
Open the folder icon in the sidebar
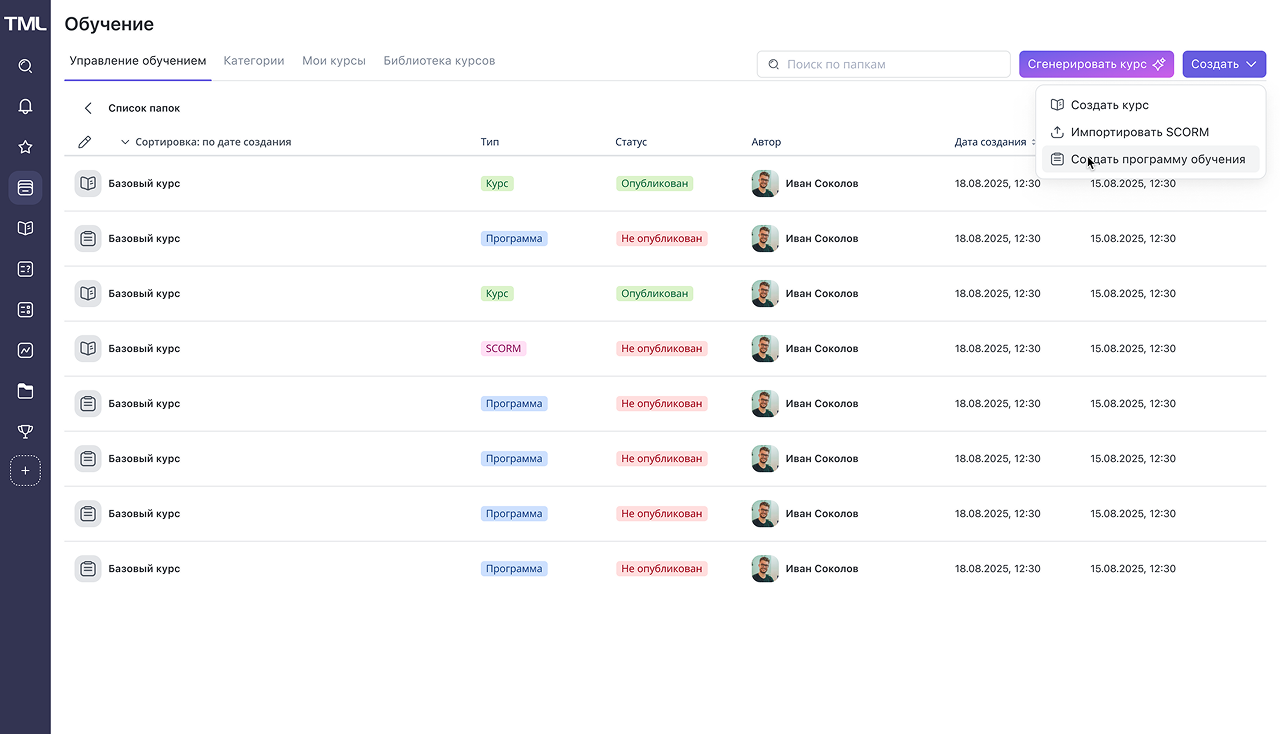(x=25, y=391)
